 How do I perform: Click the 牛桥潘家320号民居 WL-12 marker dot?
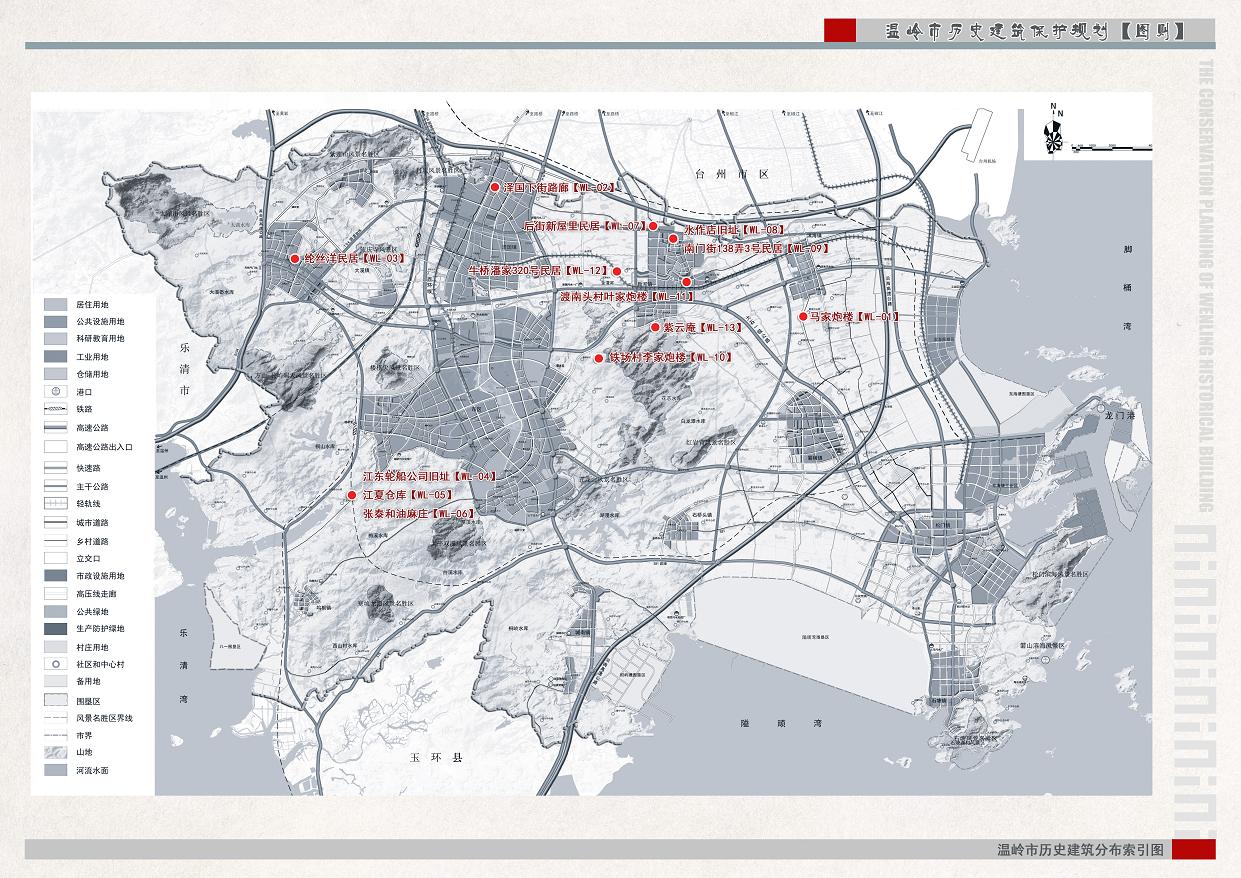click(617, 271)
